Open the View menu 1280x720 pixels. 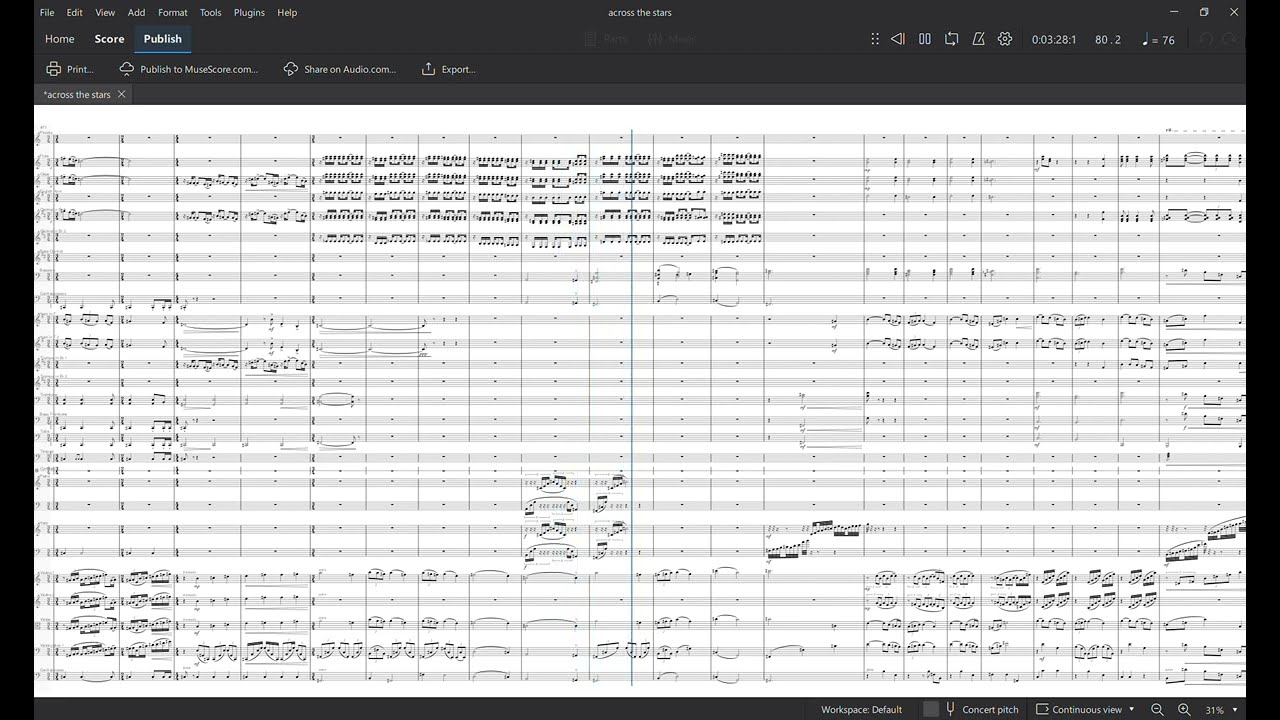click(105, 12)
